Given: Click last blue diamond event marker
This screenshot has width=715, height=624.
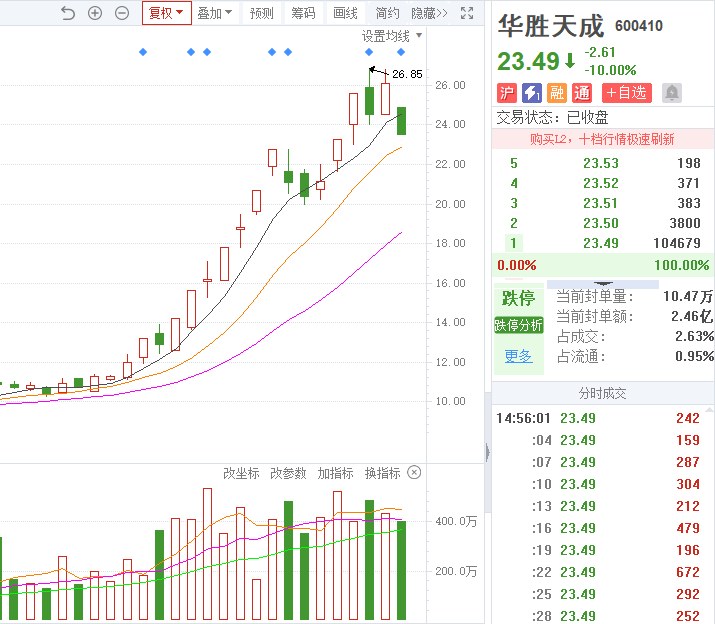Looking at the screenshot, I should click(401, 52).
